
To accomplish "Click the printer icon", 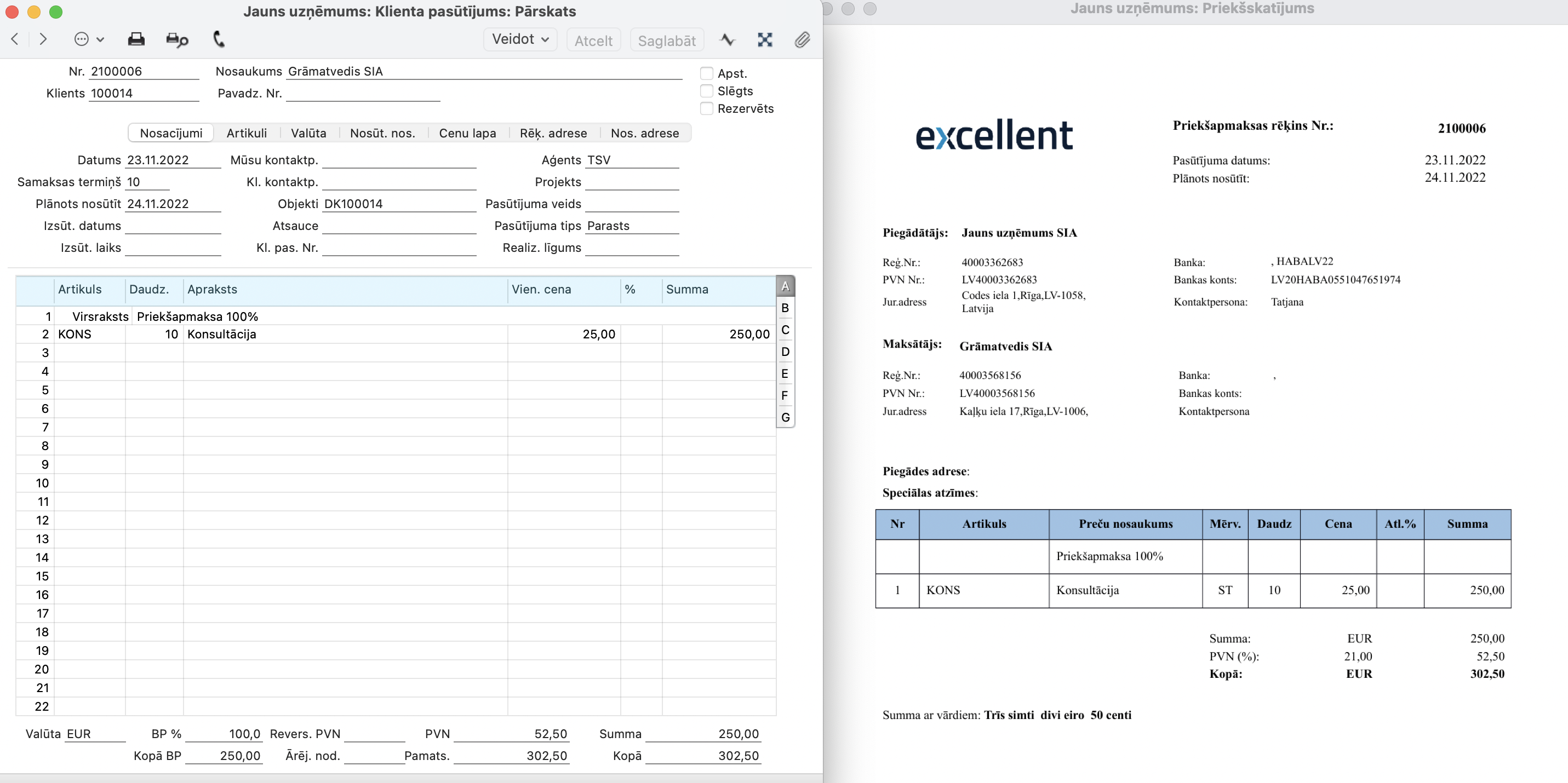I will 136,39.
